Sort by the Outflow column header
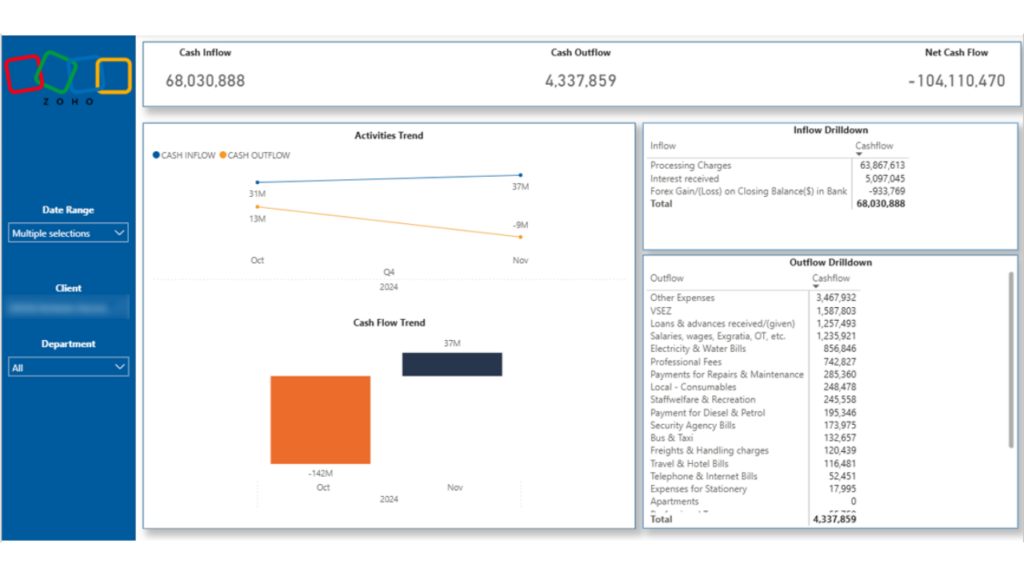Screen dimensions: 1024x576 tap(667, 278)
